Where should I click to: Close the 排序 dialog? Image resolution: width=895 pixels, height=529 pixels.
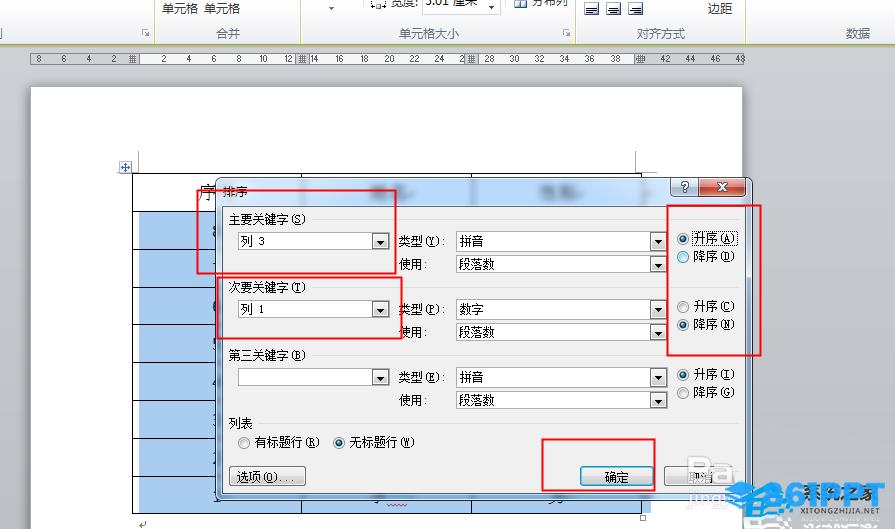722,187
